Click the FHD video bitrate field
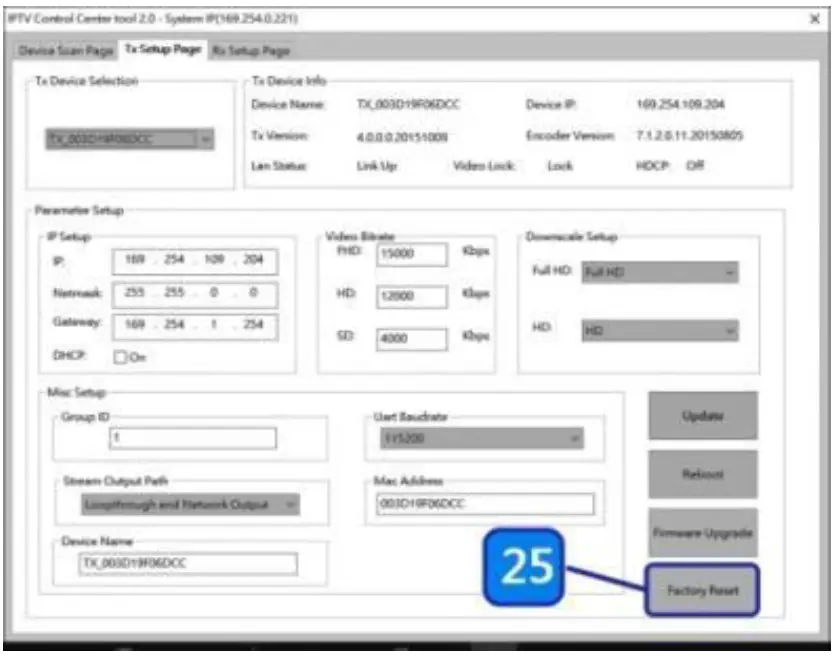The height and width of the screenshot is (657, 837). click(x=412, y=254)
